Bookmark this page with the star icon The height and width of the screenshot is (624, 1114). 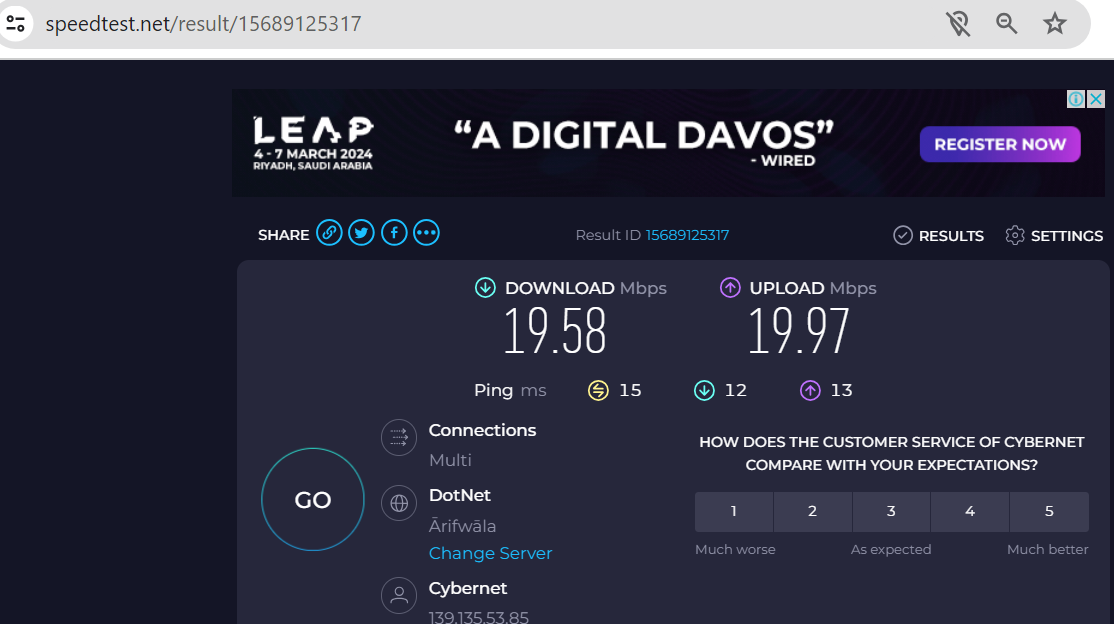(x=1054, y=23)
